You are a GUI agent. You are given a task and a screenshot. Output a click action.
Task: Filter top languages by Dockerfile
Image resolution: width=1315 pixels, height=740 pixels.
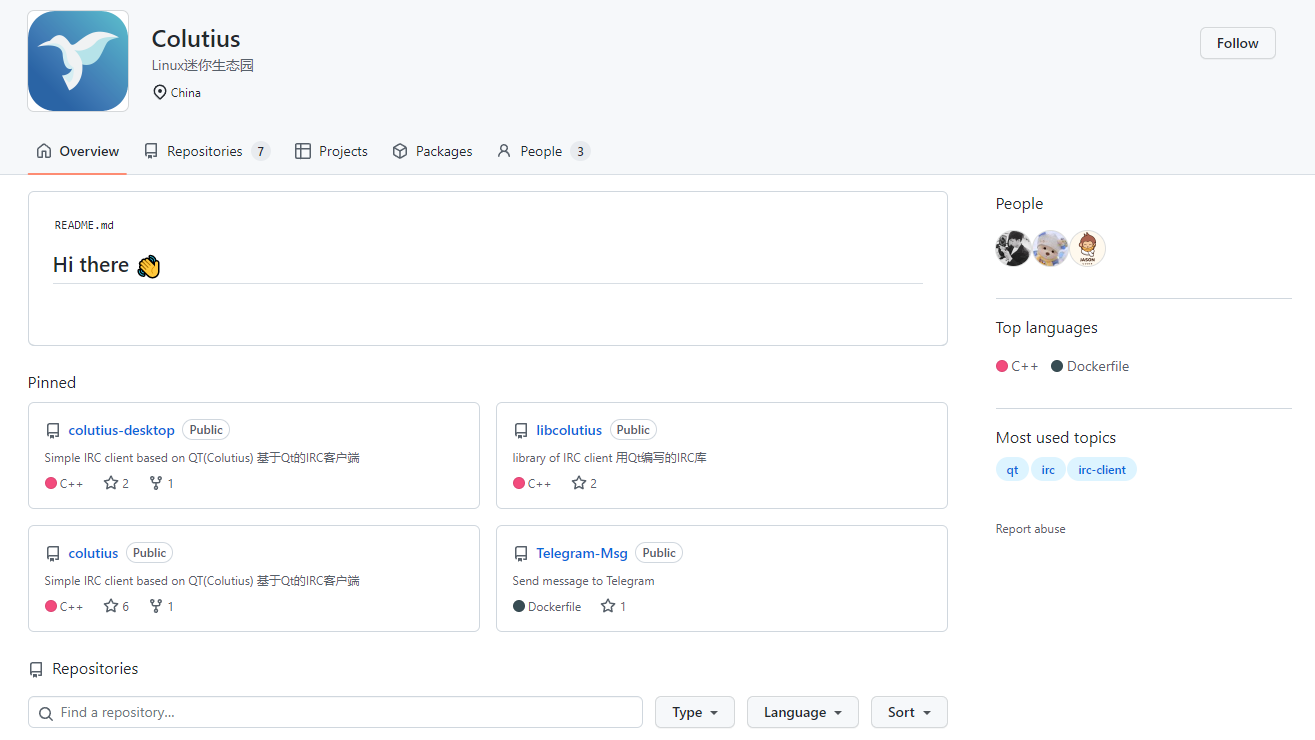pos(1090,367)
